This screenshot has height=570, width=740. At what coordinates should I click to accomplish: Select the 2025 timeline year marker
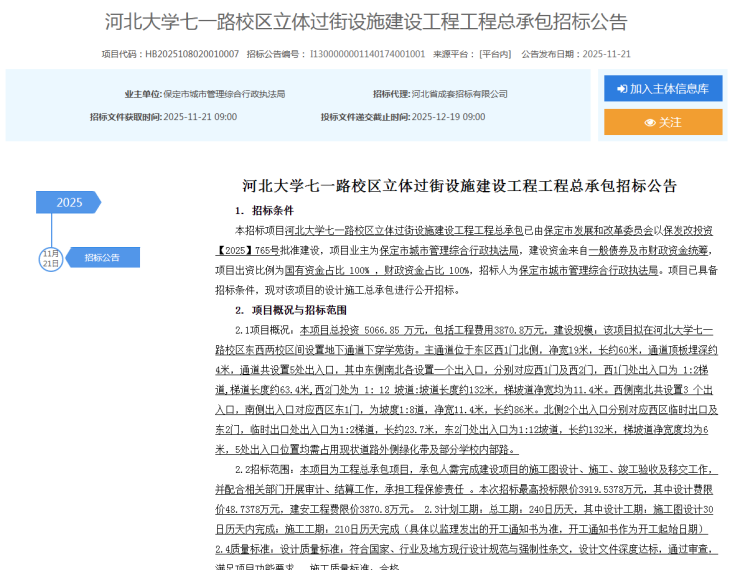68,202
